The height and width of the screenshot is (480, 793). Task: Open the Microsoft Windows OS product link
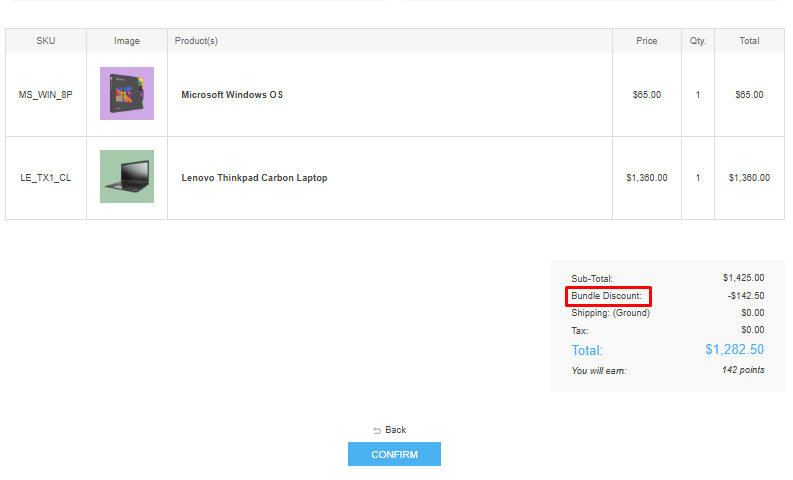pyautogui.click(x=232, y=95)
